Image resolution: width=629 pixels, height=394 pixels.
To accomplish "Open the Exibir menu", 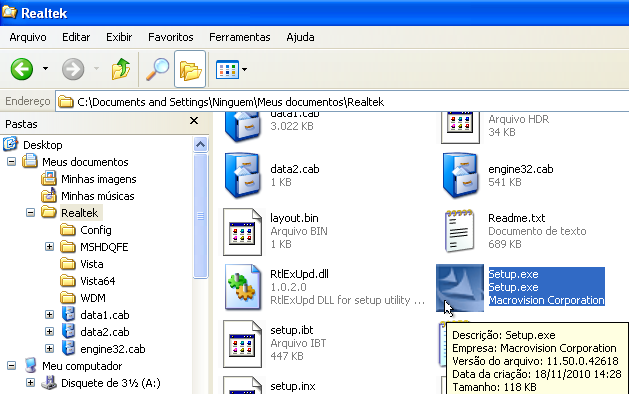I will [119, 37].
